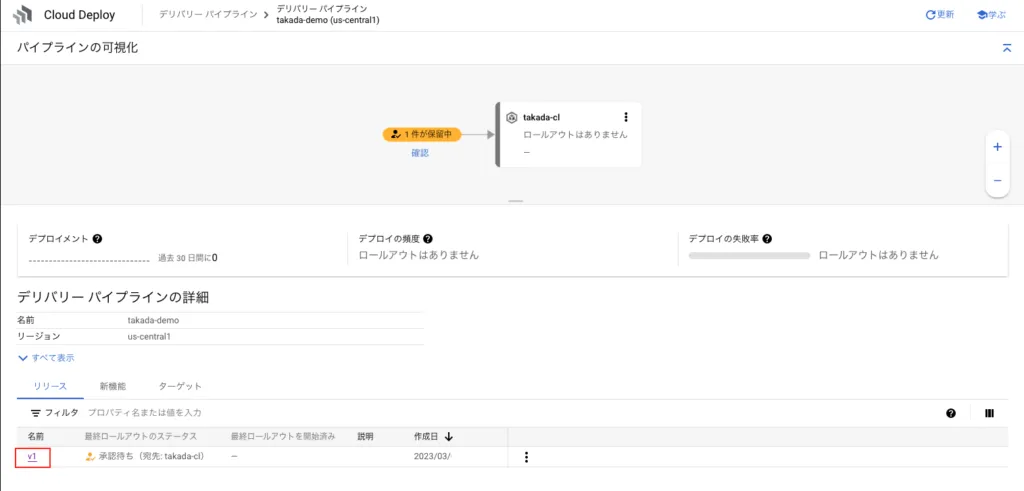The width and height of the screenshot is (1024, 491).
Task: Go to デリバリー パイプライン breadcrumb link
Action: (208, 14)
